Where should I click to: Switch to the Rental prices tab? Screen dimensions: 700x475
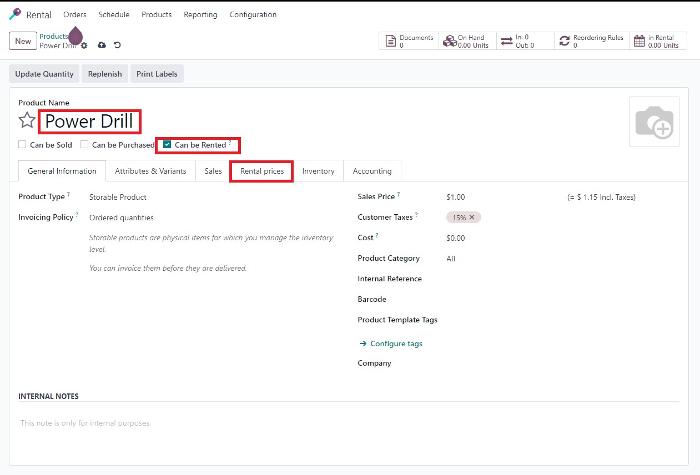coord(262,171)
